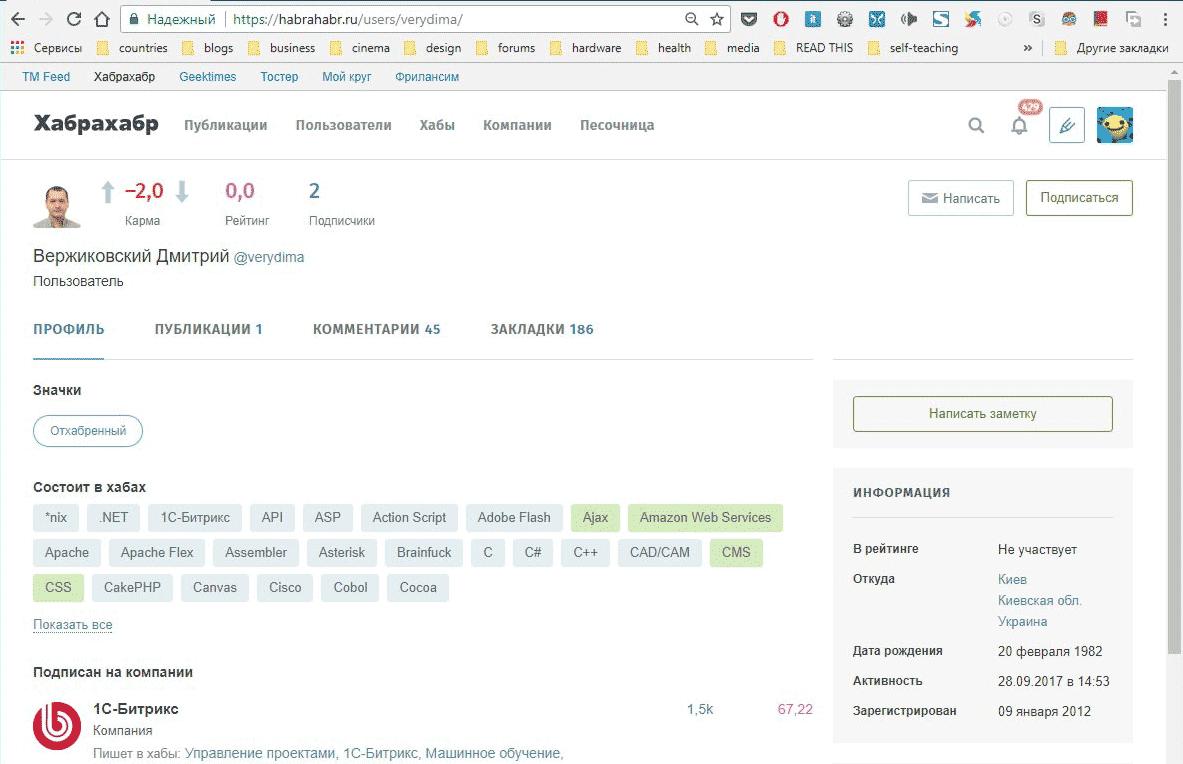Click the Управление проектами hub link
This screenshot has height=764, width=1183.
click(260, 753)
